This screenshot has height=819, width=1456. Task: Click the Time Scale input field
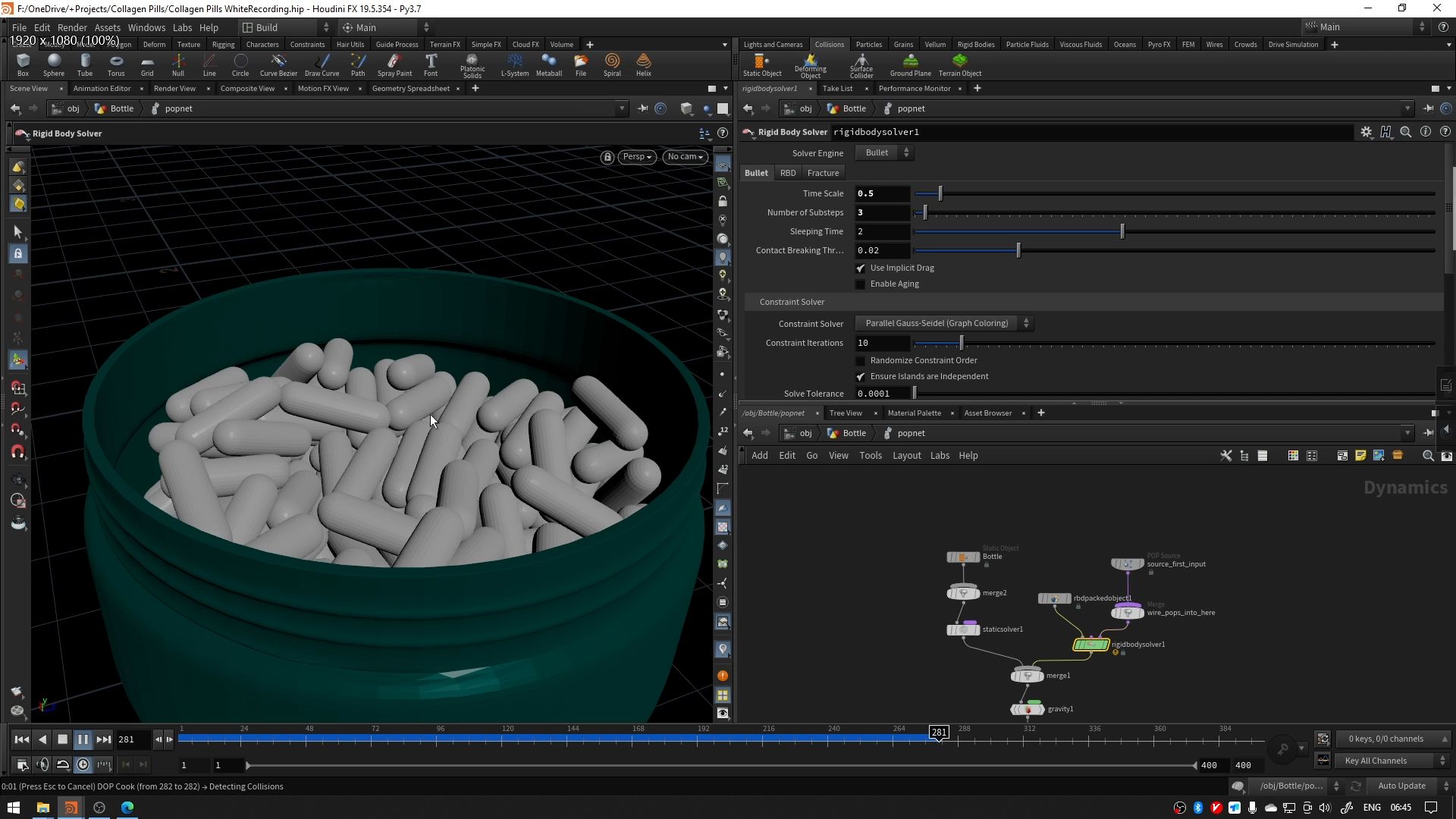(881, 194)
